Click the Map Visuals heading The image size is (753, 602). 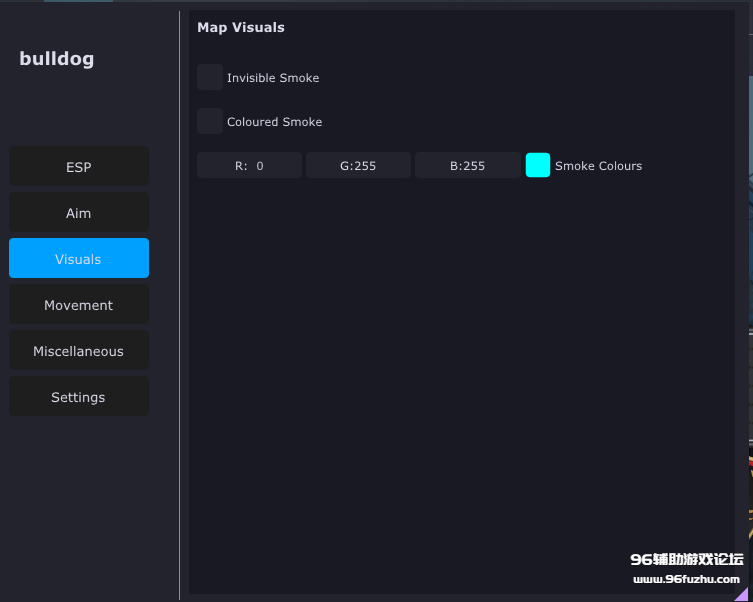[x=241, y=28]
